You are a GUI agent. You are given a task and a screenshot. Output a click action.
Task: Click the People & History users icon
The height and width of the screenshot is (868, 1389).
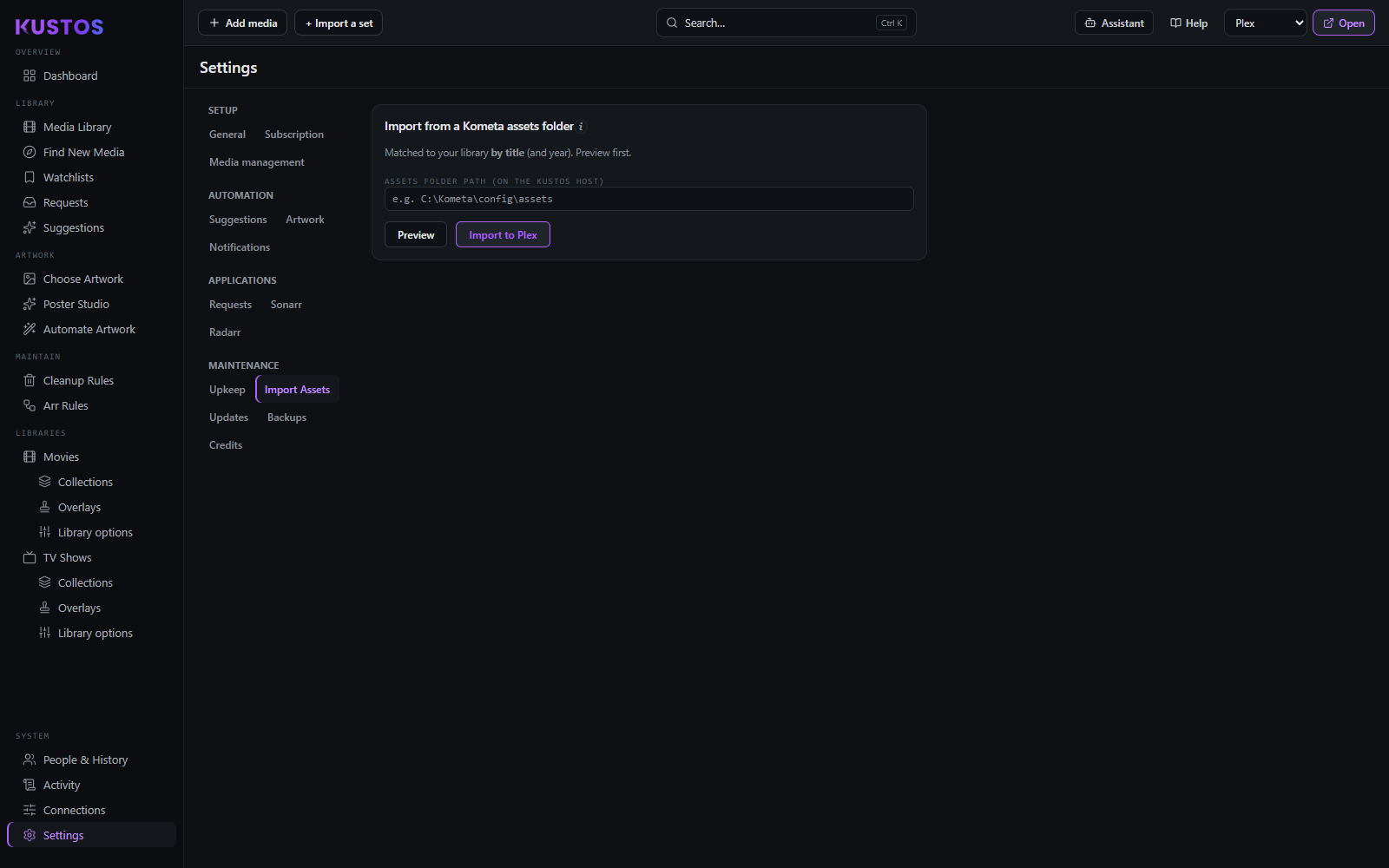click(x=30, y=759)
